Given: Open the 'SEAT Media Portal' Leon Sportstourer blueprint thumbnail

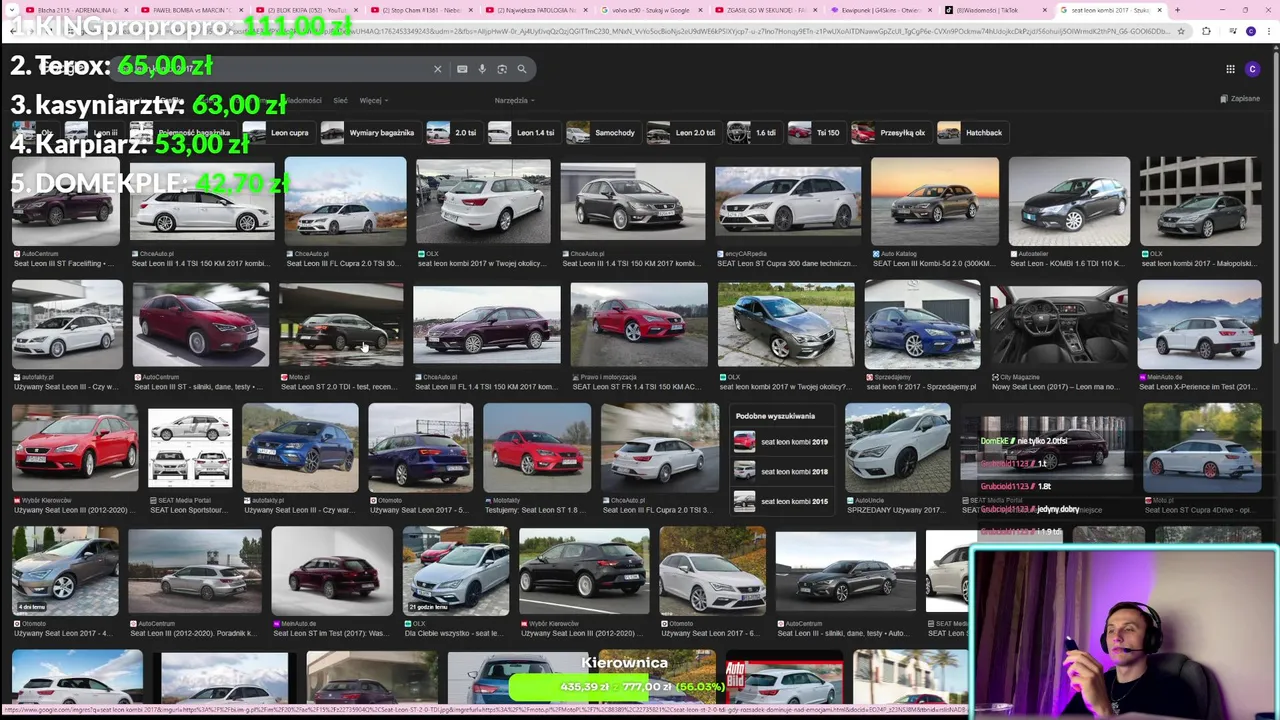Looking at the screenshot, I should [190, 448].
